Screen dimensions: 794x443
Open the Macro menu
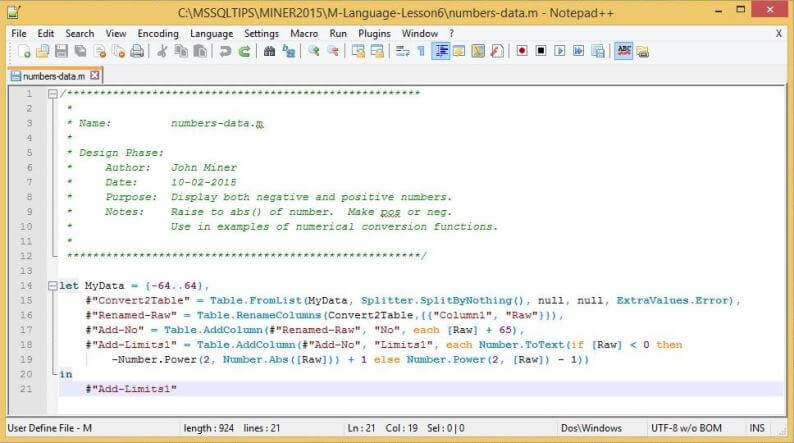(304, 33)
